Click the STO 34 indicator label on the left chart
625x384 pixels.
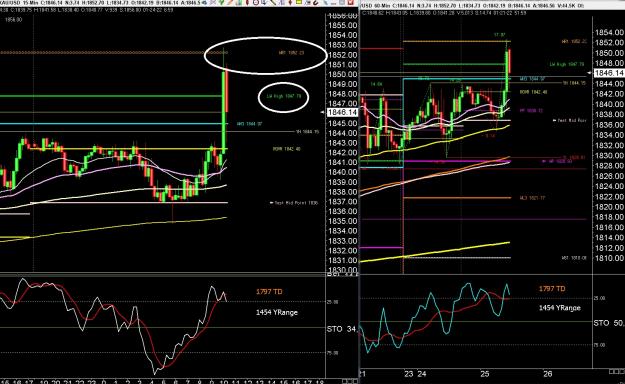click(342, 329)
